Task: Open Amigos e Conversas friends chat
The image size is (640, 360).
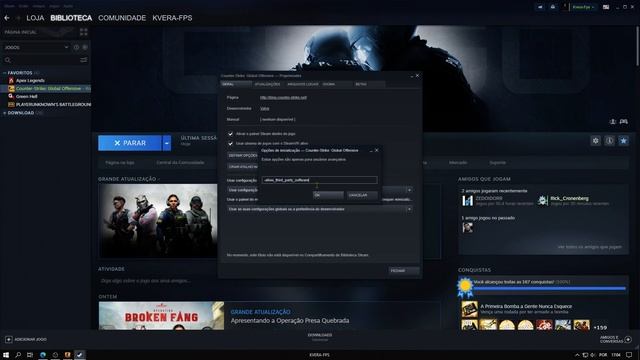Action: click(616, 339)
